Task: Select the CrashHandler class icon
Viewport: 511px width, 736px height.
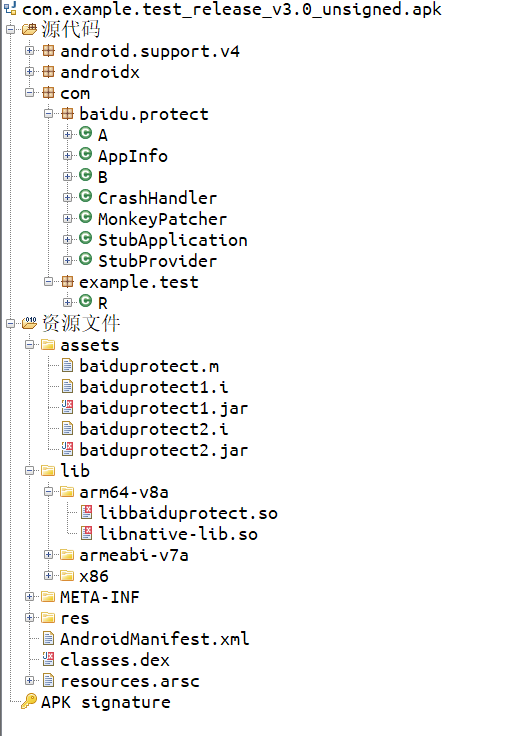Action: [x=85, y=196]
